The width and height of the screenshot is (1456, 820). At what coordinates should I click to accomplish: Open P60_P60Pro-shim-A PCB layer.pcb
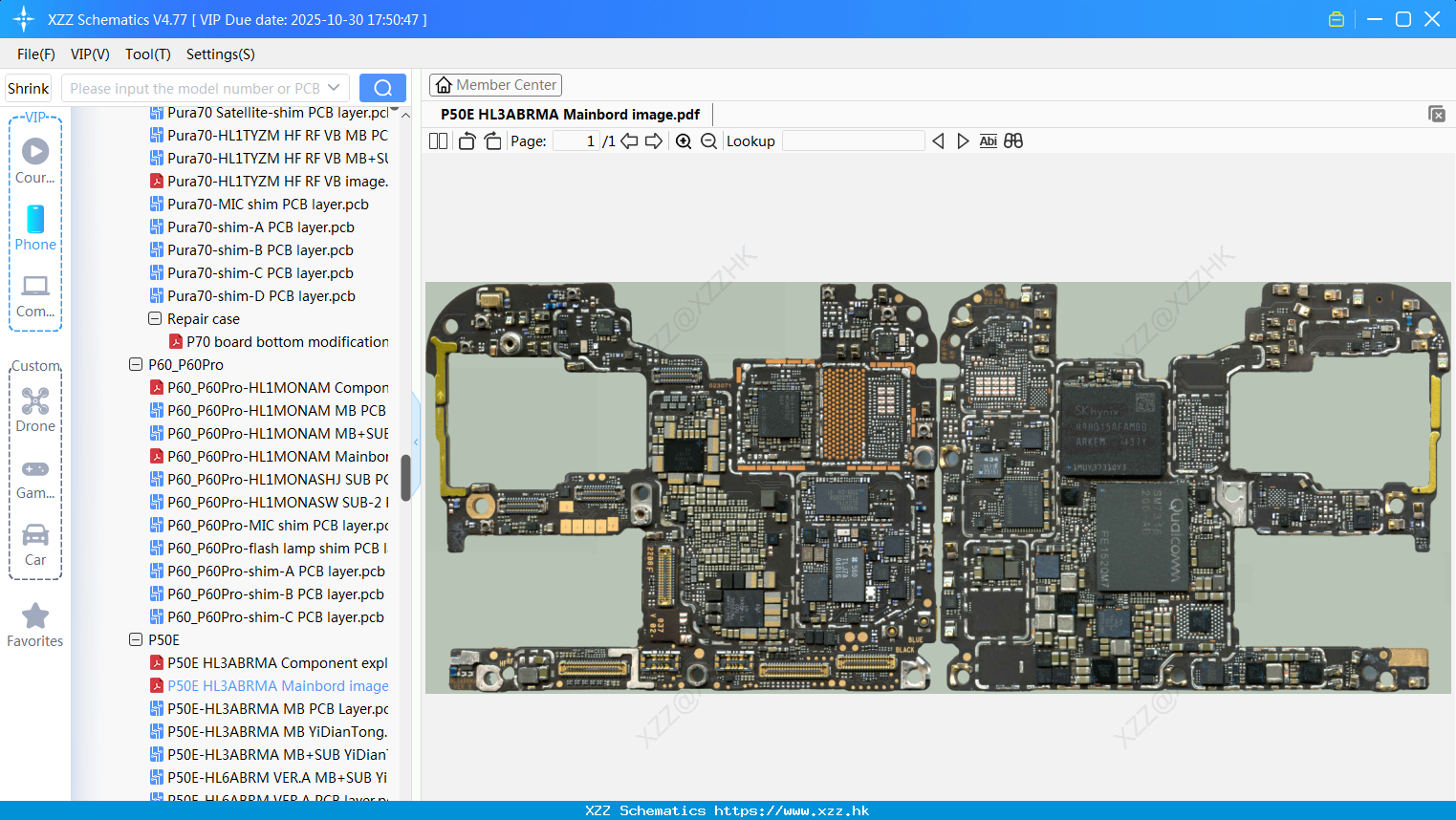click(268, 572)
